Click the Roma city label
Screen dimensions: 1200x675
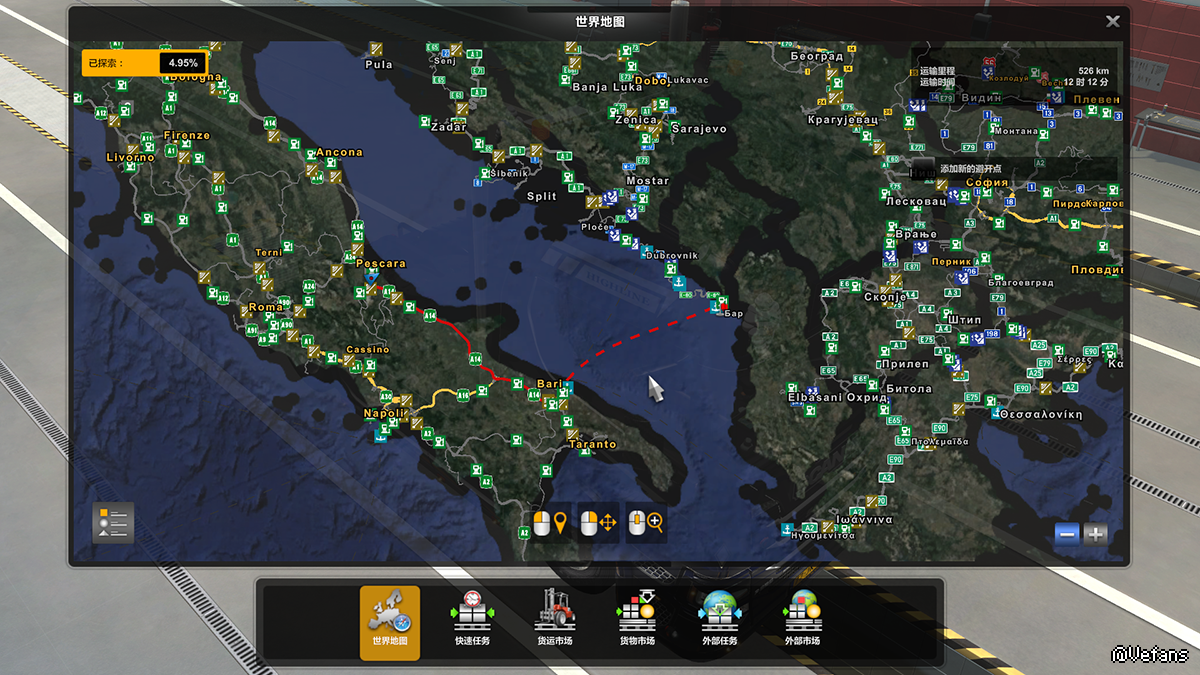coord(265,307)
